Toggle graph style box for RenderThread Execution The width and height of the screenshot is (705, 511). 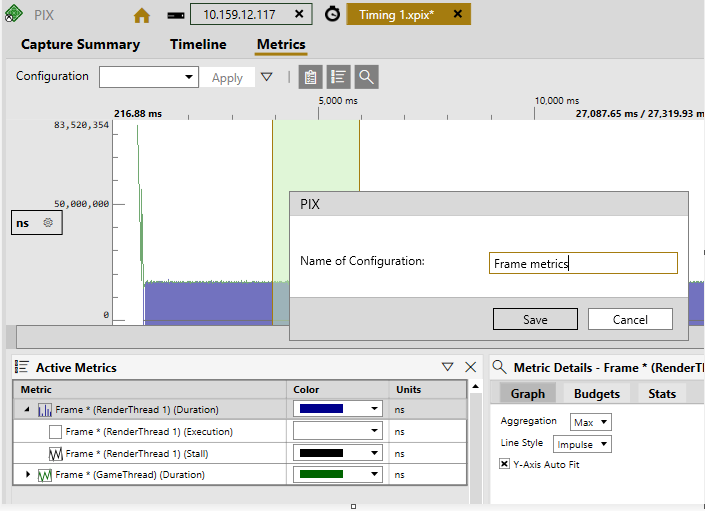point(55,432)
